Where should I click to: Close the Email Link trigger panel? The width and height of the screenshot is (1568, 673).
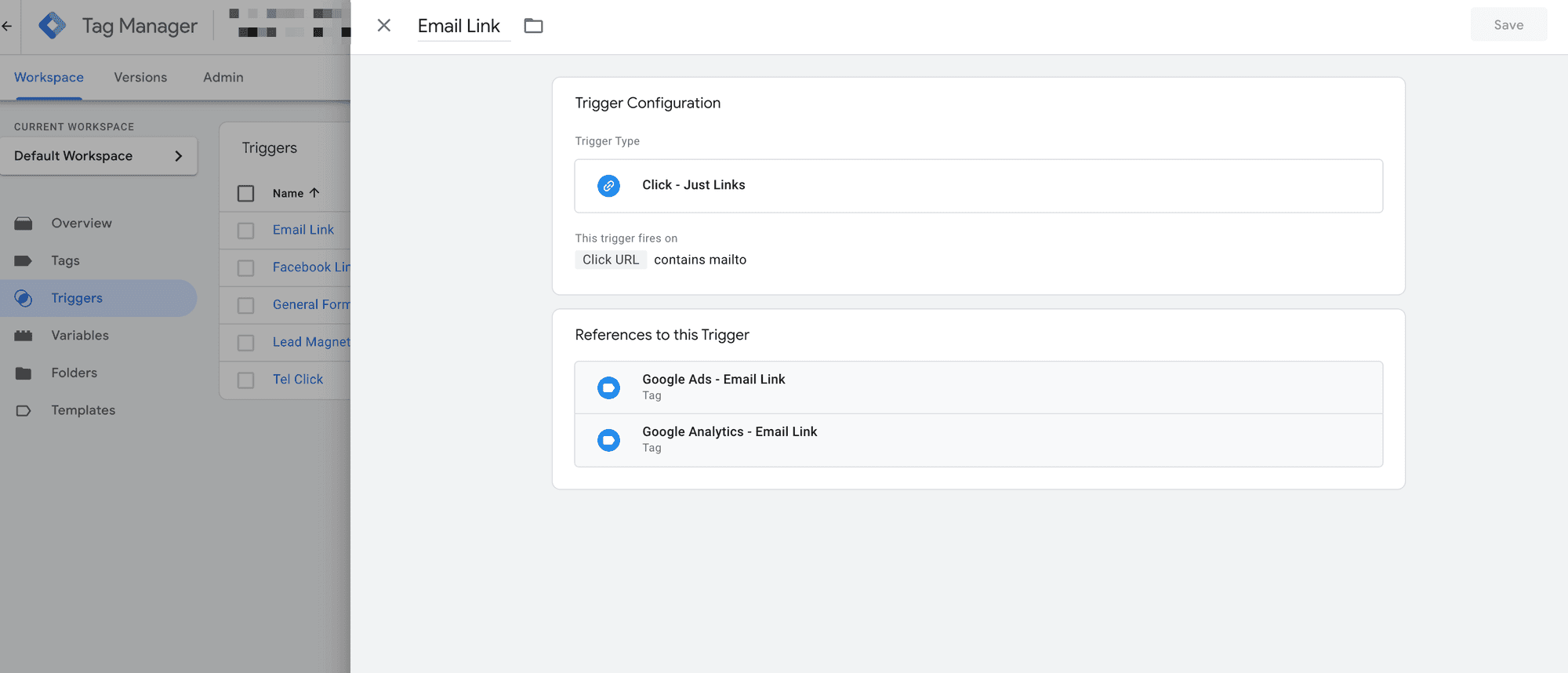click(x=384, y=25)
